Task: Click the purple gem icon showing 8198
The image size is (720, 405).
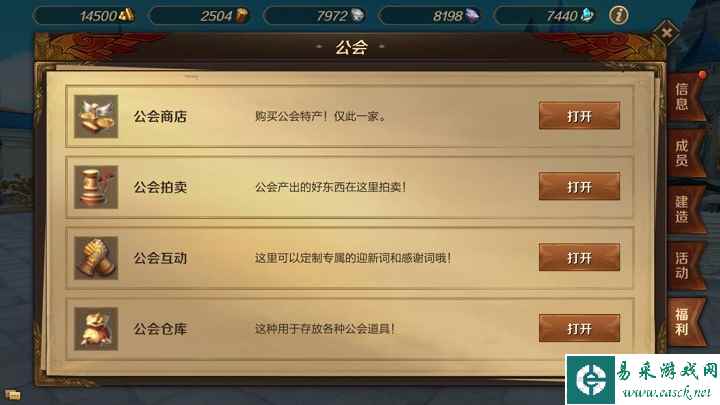Action: click(472, 16)
